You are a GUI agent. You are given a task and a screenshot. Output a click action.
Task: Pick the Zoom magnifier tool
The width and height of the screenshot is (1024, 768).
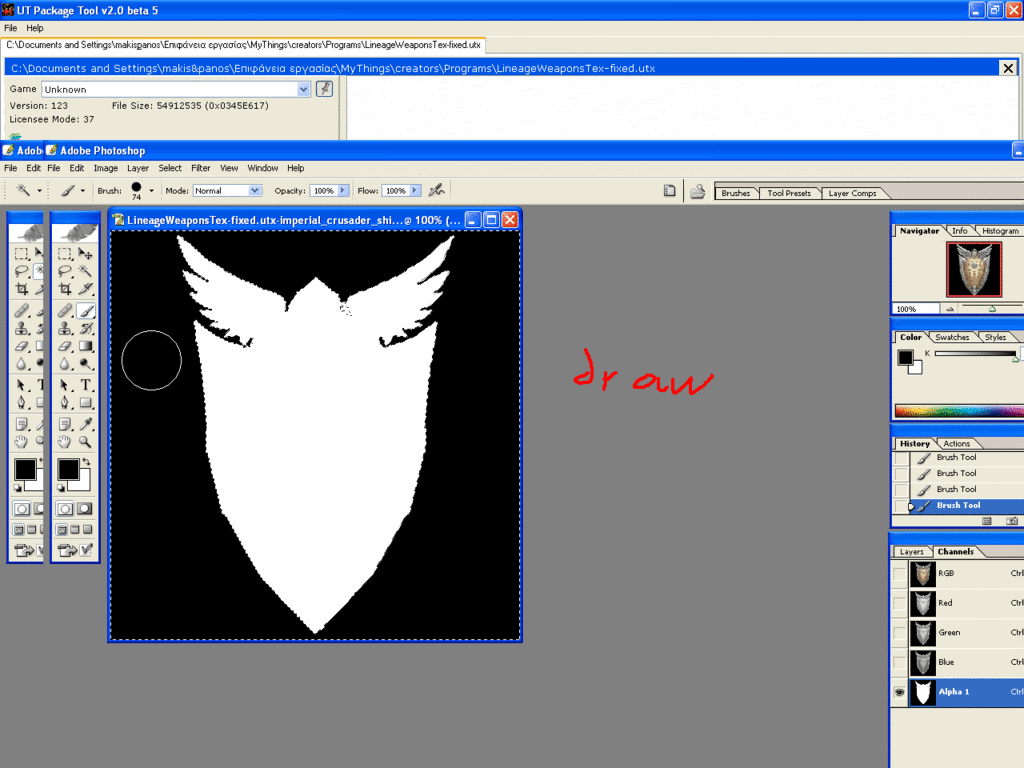[x=86, y=441]
